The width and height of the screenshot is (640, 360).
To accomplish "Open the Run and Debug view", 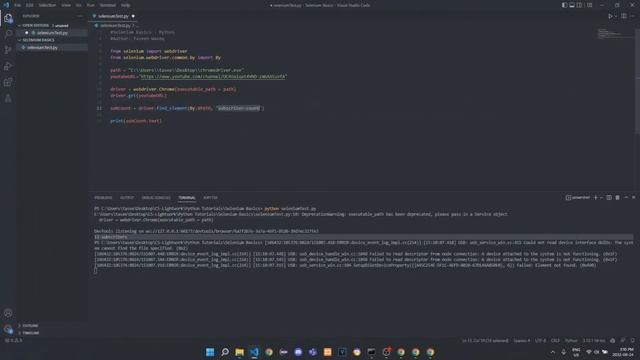I will (x=8, y=66).
